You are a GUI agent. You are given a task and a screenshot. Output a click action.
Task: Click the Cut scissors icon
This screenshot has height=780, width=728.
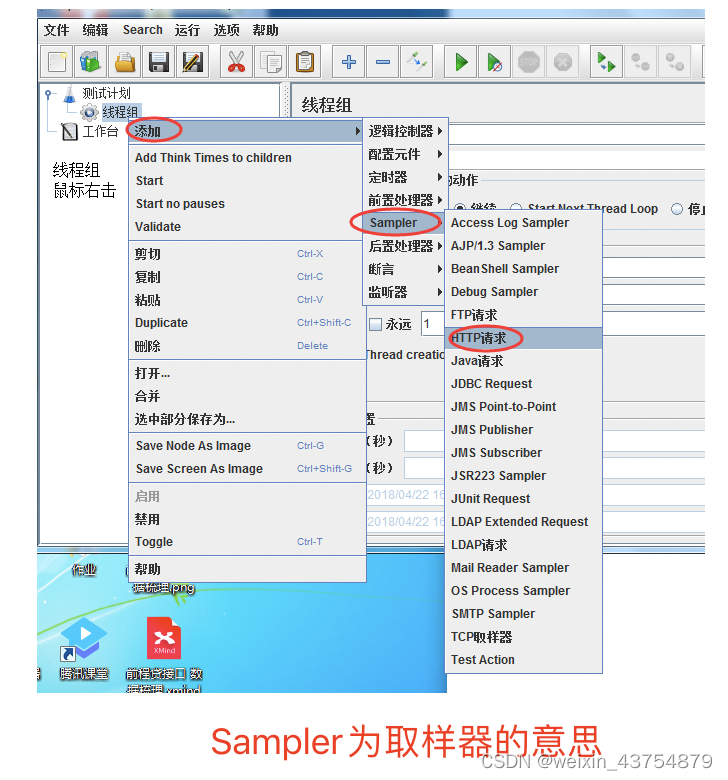[x=236, y=62]
